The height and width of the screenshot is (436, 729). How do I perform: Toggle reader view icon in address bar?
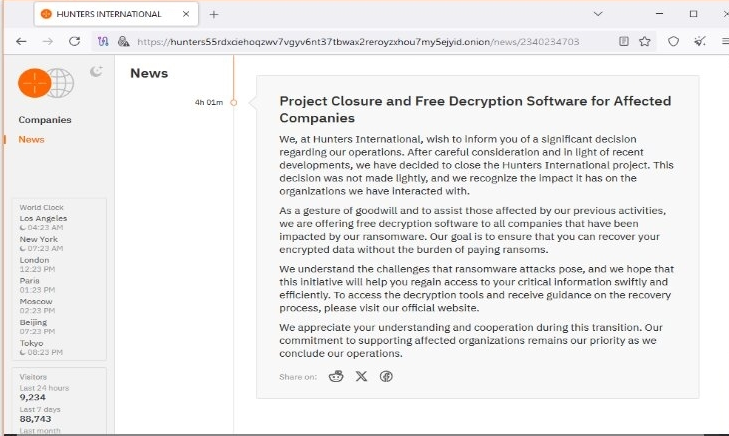tap(624, 41)
